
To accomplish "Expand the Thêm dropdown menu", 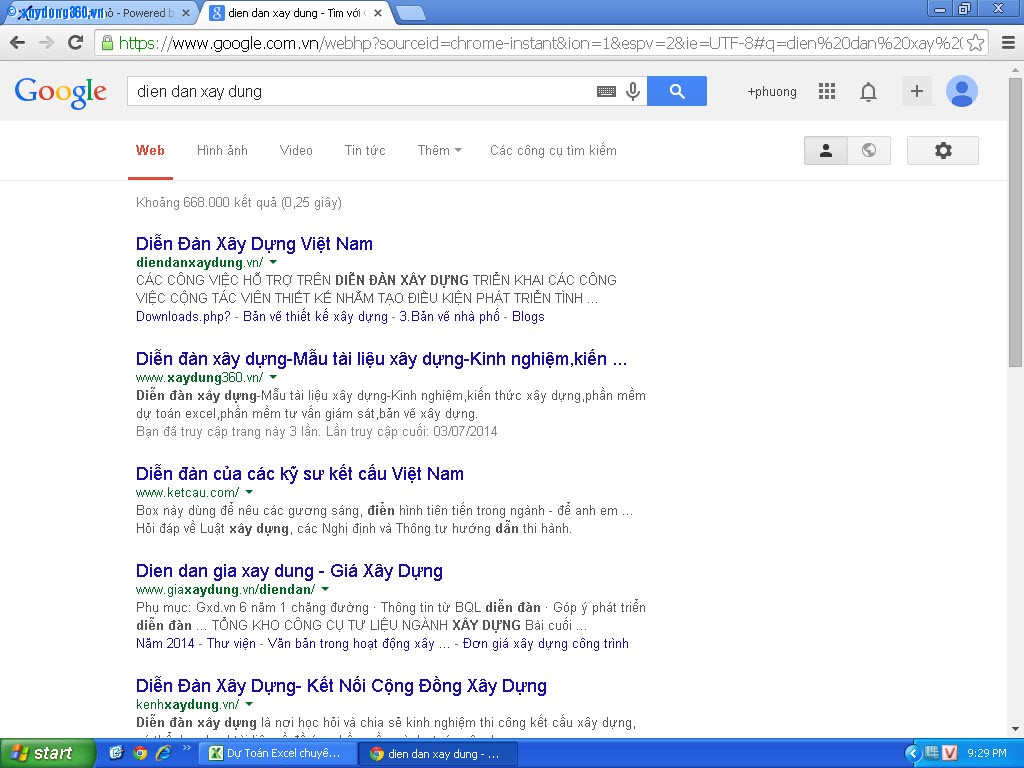I will (x=439, y=150).
